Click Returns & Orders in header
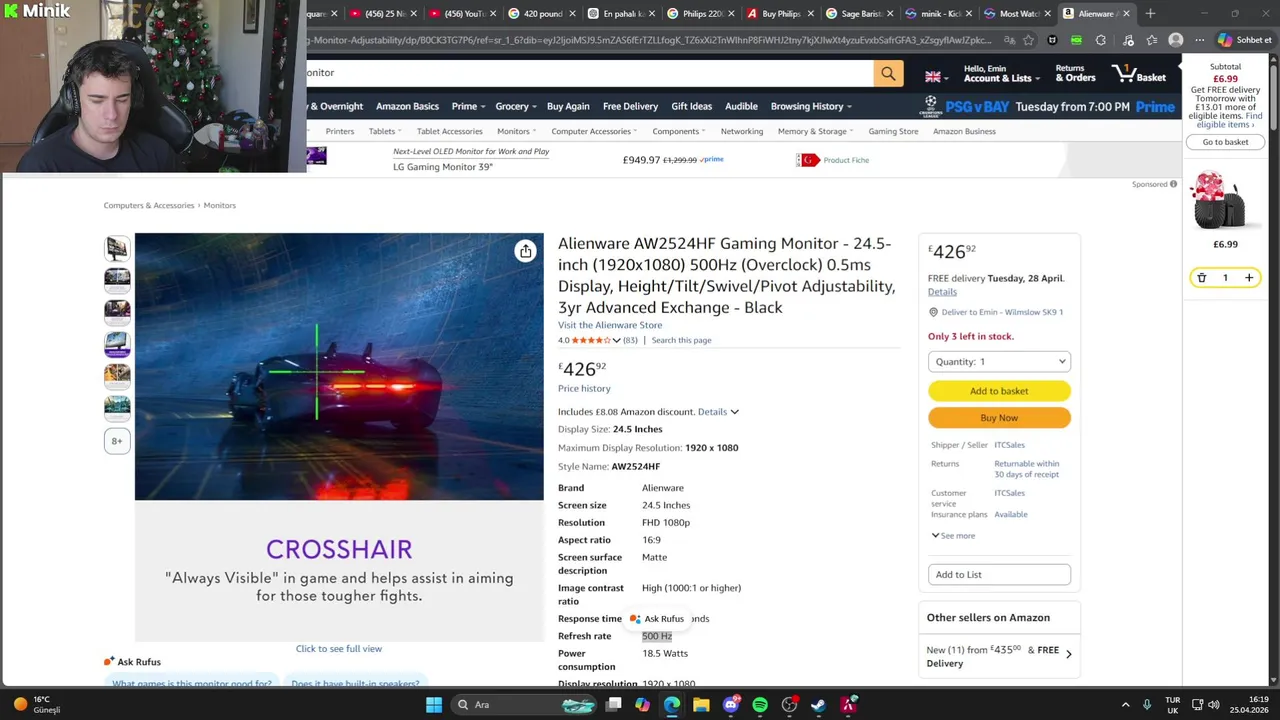 1075,73
